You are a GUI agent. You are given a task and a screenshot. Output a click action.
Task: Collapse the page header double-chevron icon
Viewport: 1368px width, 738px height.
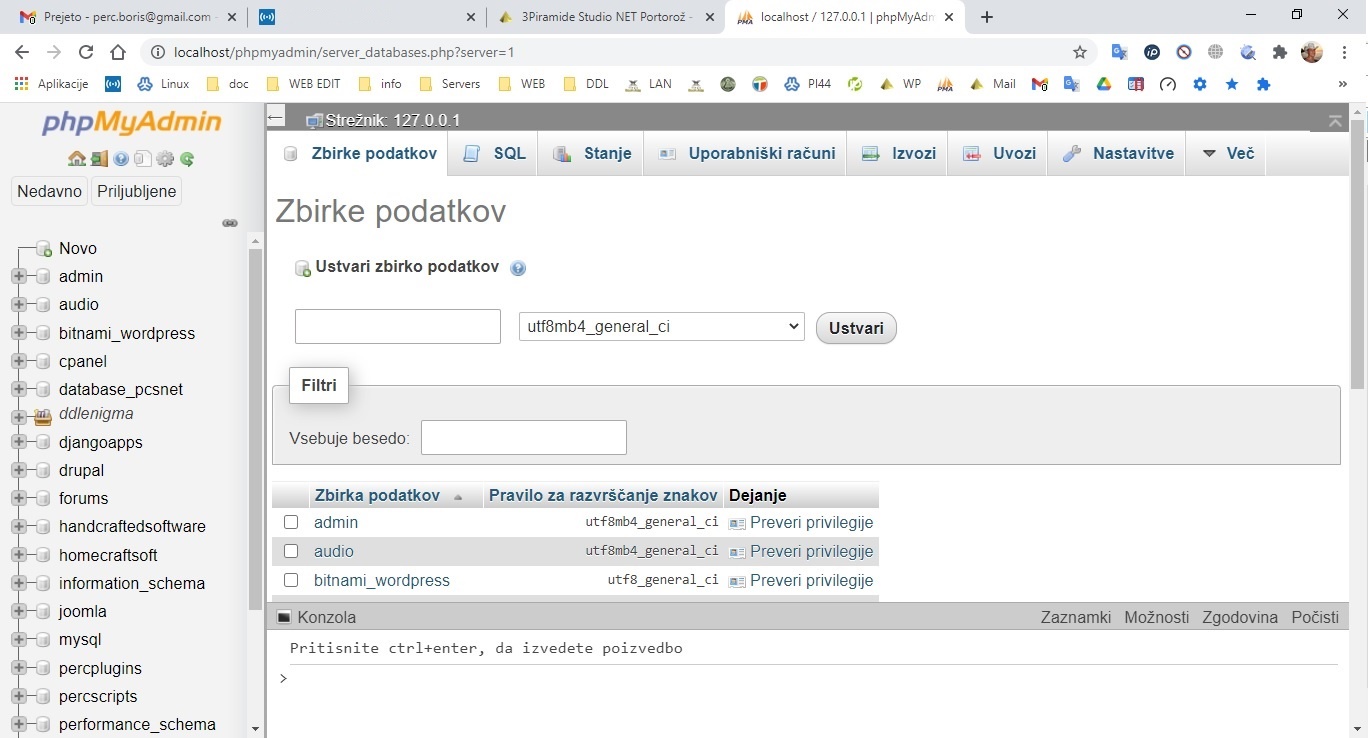click(x=1335, y=120)
